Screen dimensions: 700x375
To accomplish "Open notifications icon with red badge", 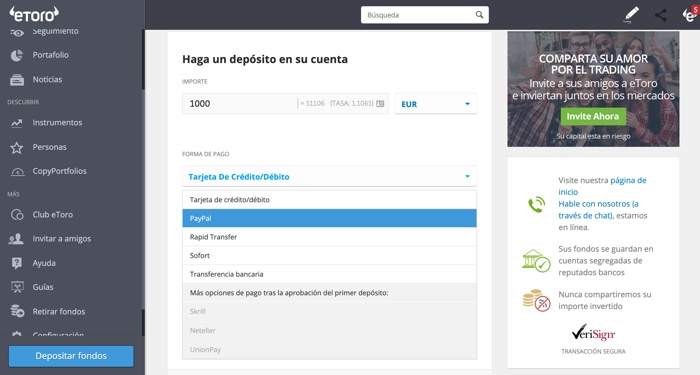I will click(x=690, y=14).
